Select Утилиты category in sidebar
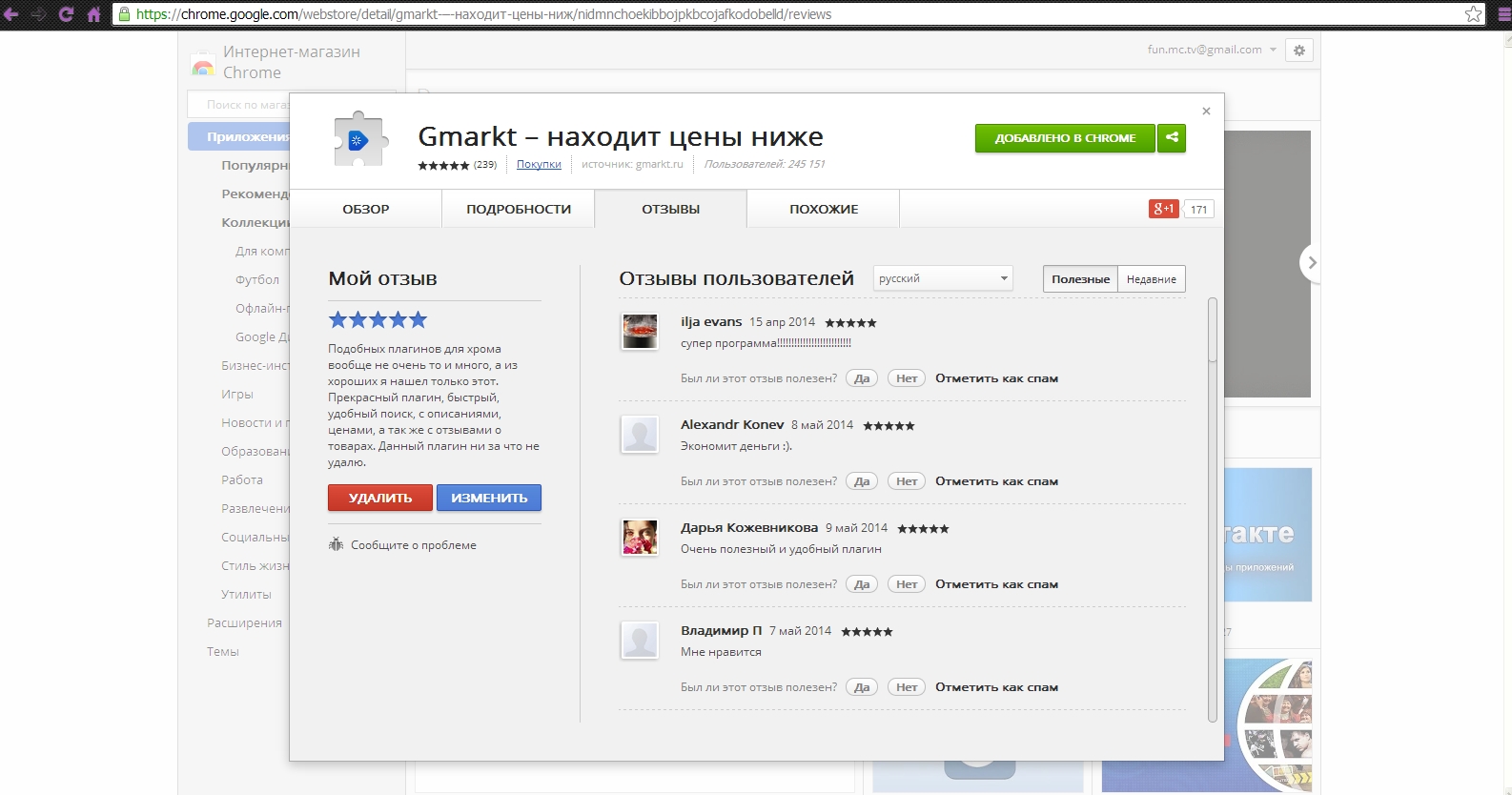 pos(246,594)
